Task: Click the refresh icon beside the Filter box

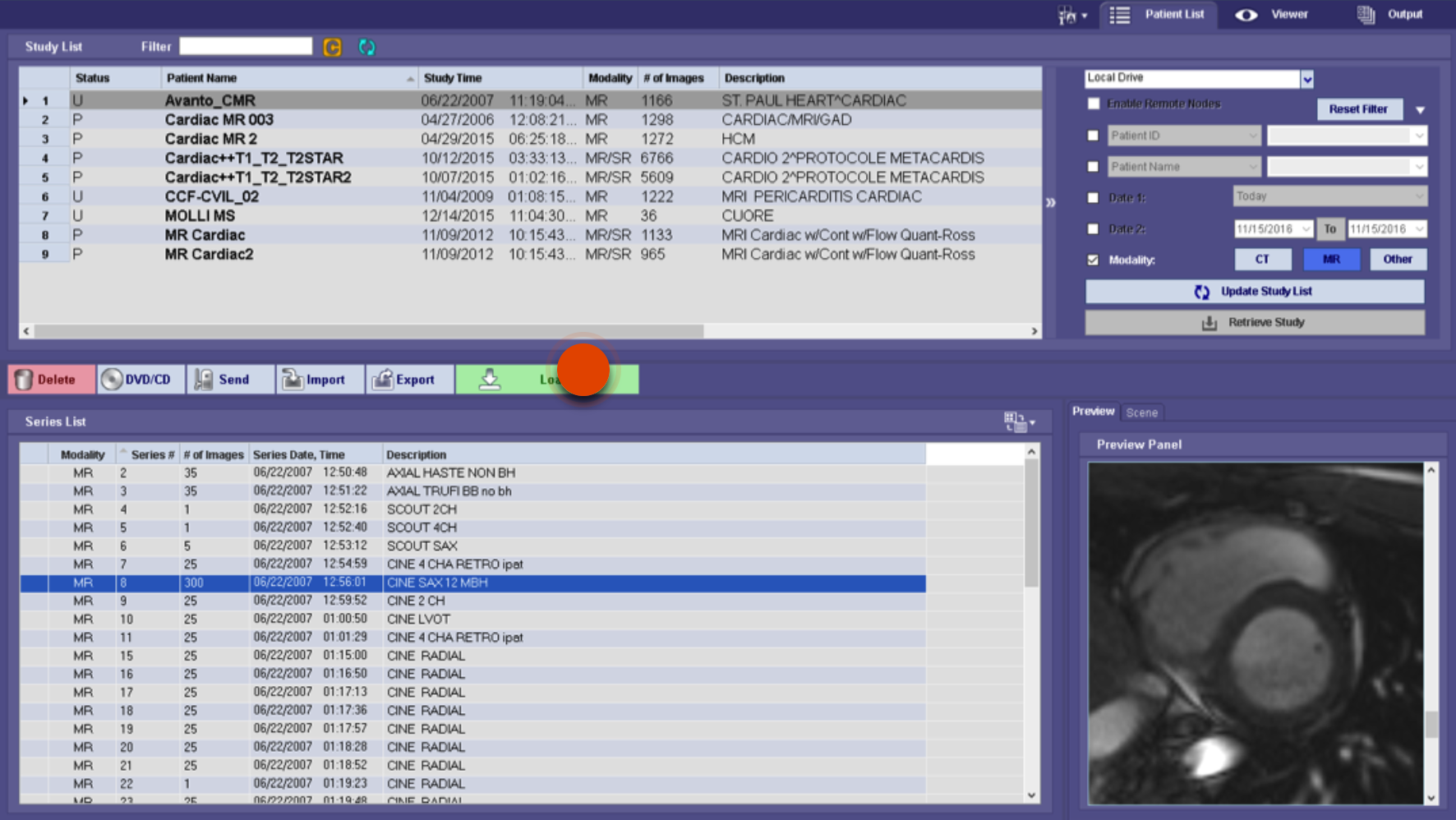Action: click(366, 47)
